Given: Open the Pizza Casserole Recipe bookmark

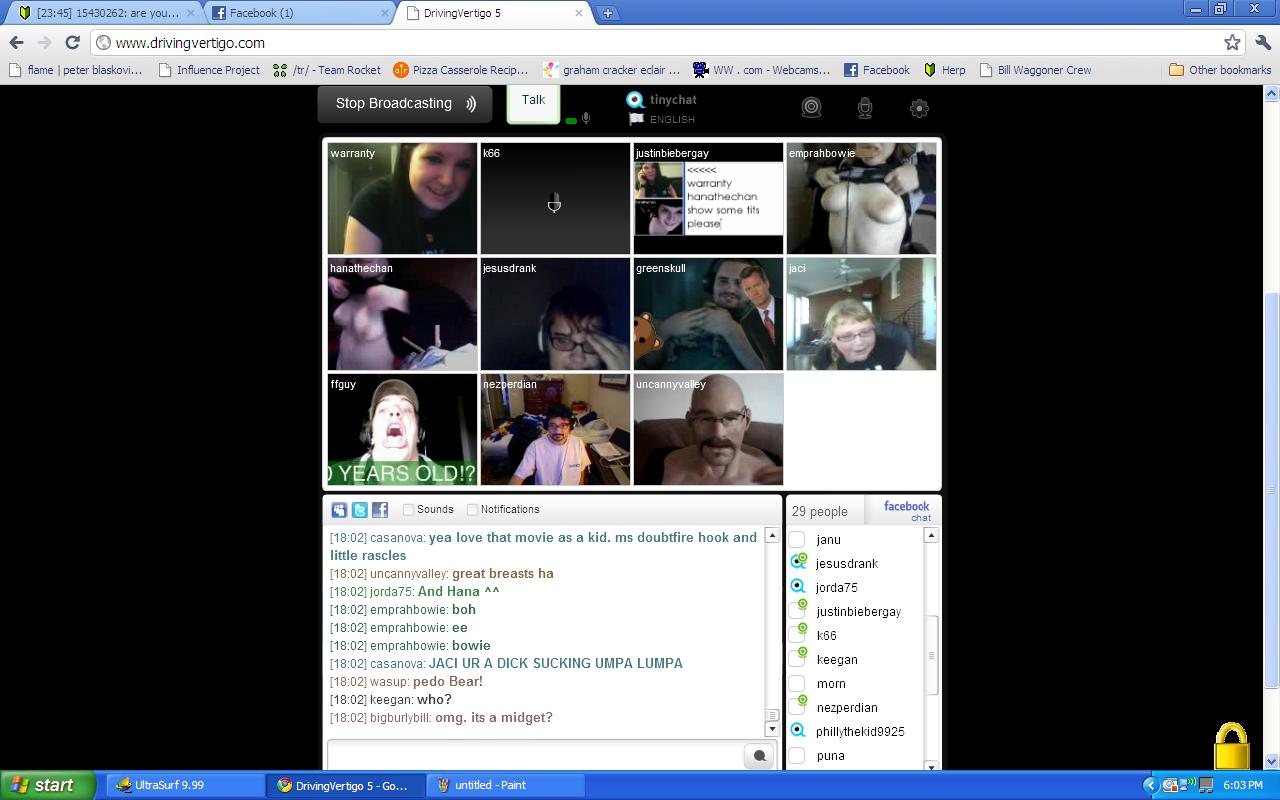Looking at the screenshot, I should [460, 70].
